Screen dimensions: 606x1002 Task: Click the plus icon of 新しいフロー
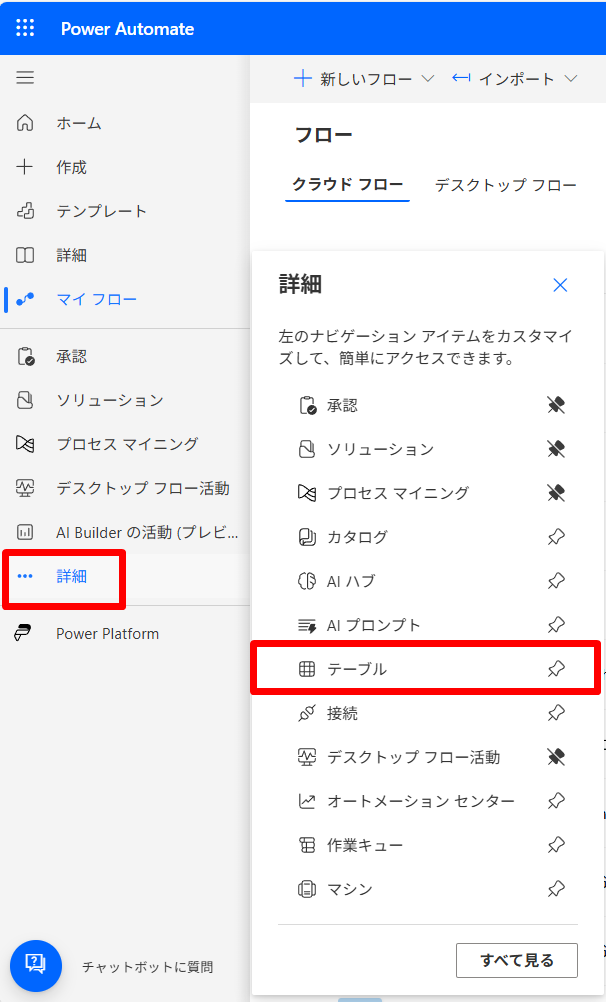302,79
